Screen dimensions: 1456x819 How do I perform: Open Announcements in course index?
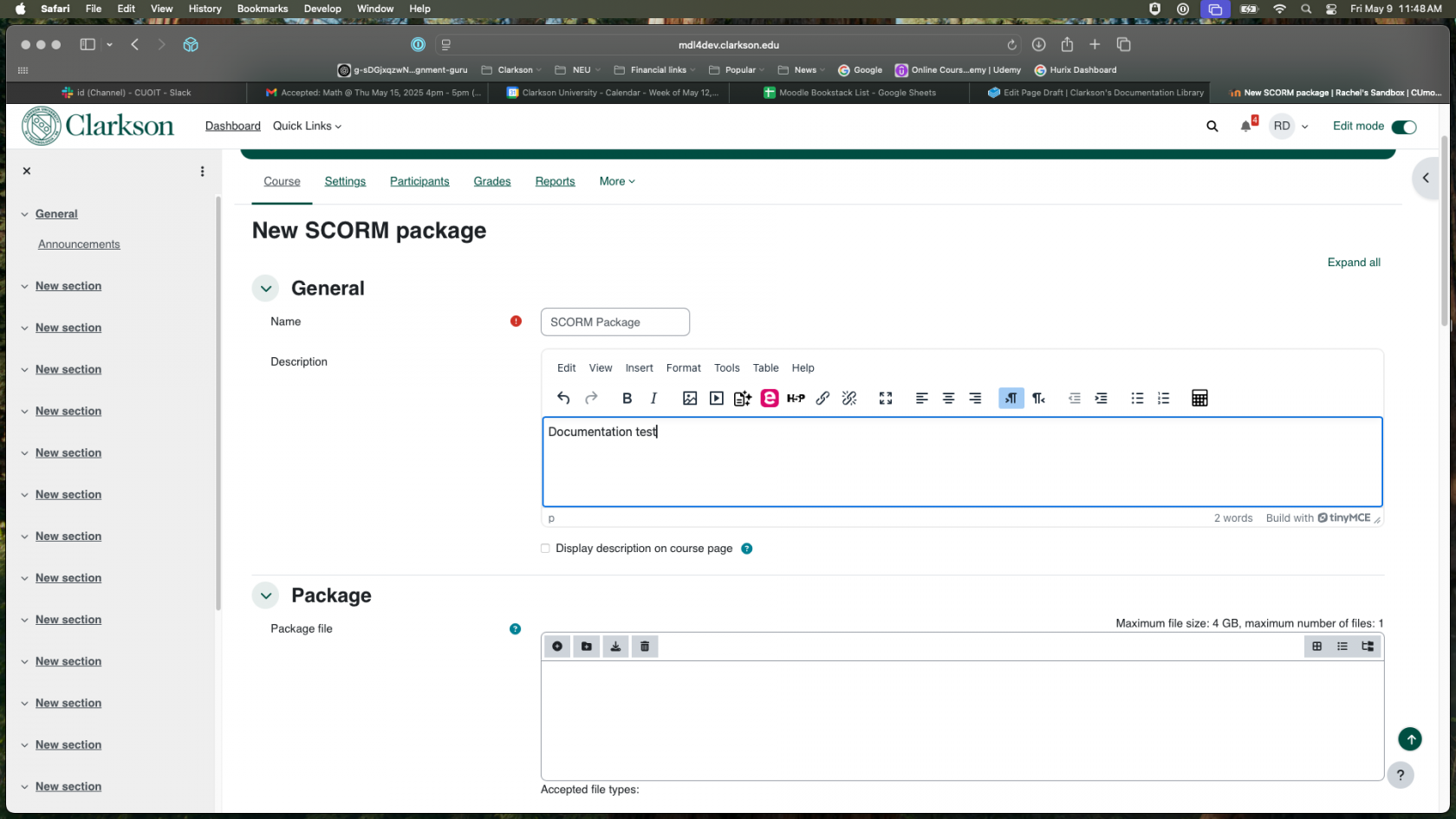pos(79,244)
